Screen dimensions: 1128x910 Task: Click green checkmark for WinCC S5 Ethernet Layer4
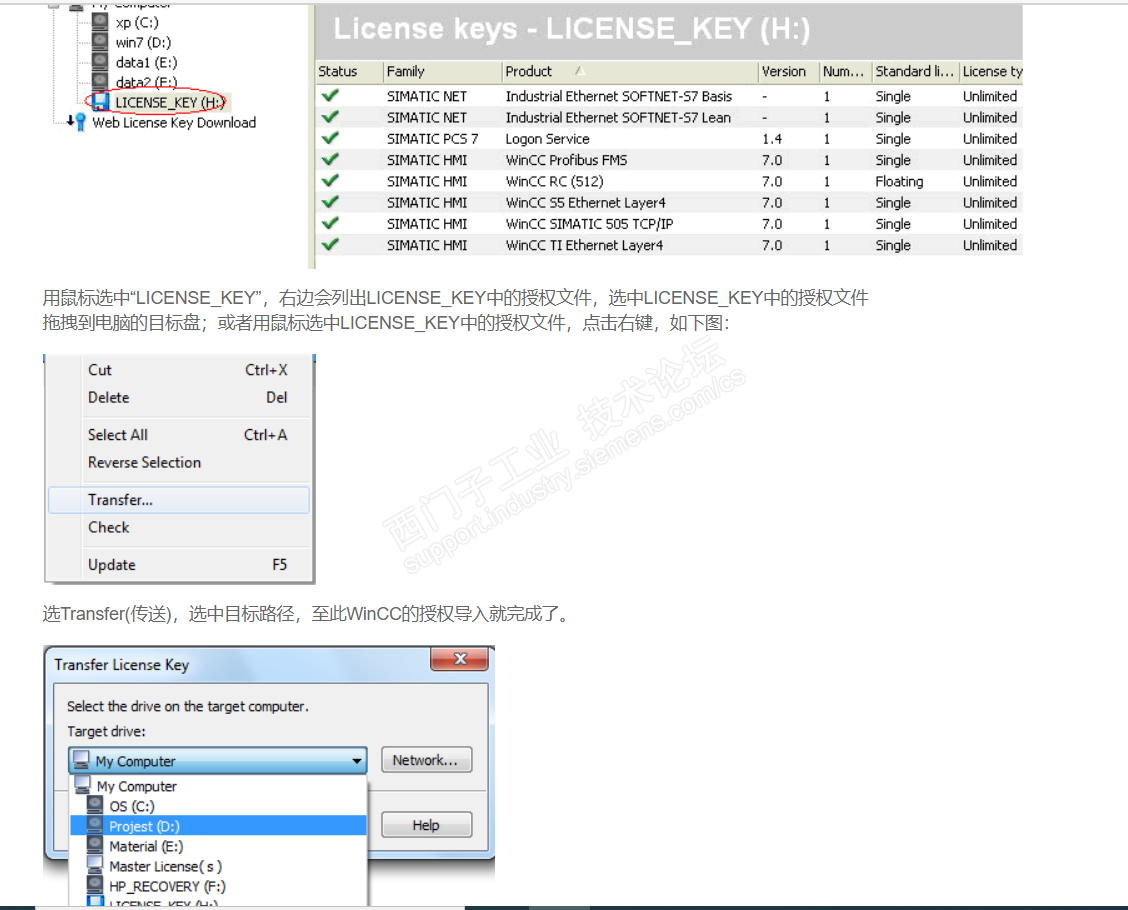coord(330,201)
